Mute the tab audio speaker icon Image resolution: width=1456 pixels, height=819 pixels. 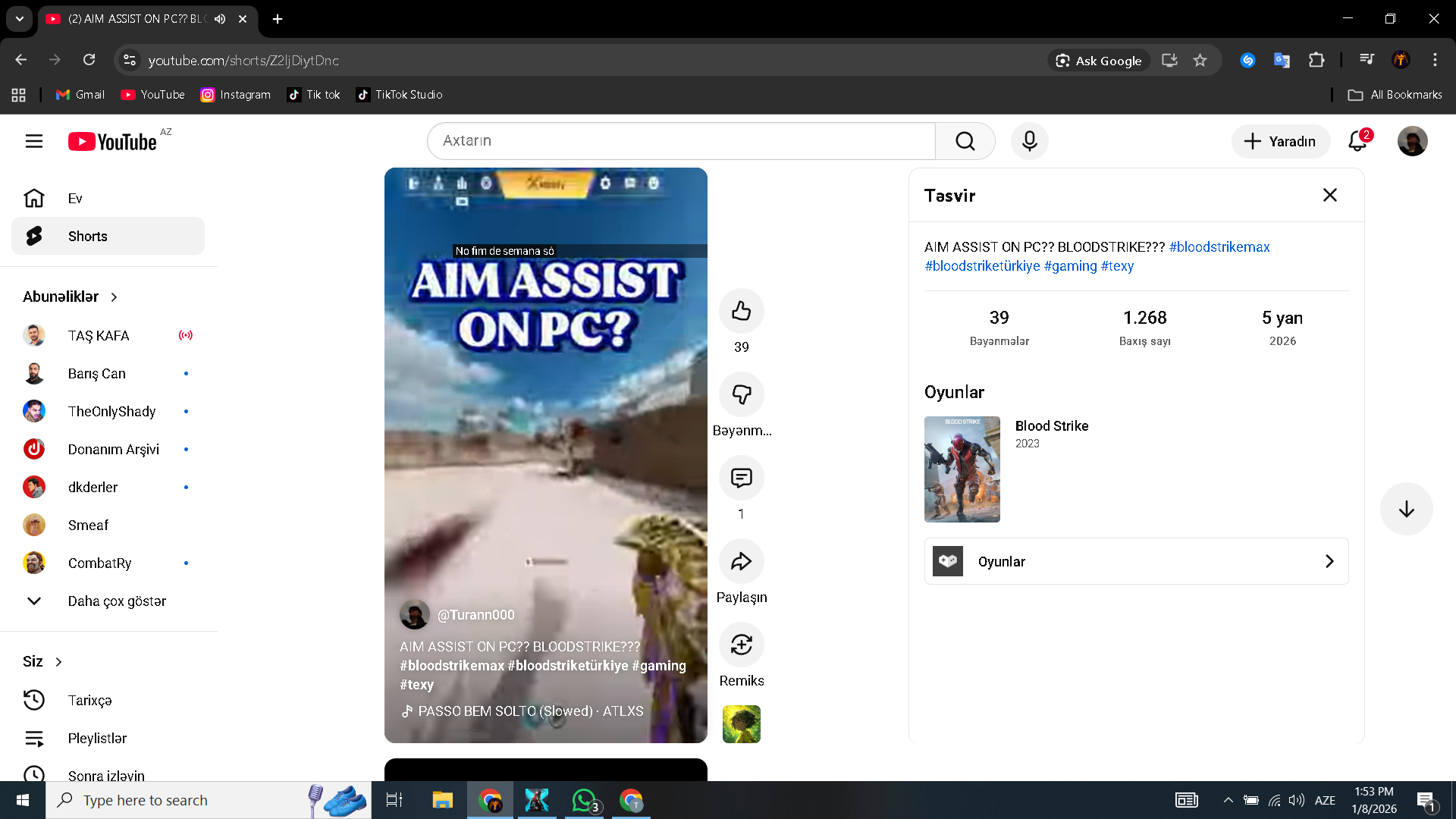220,19
